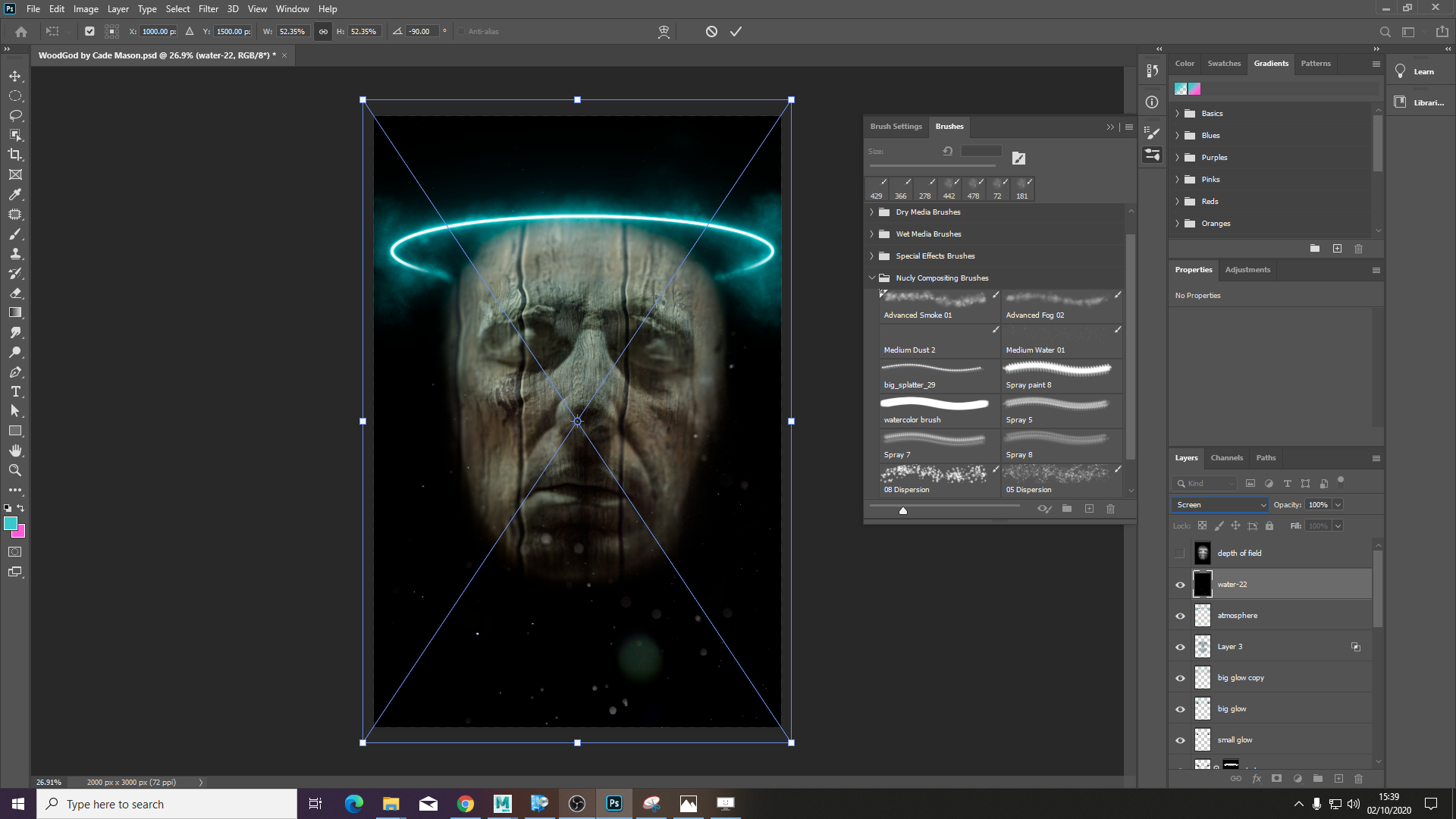
Task: Show the depth of field layer
Action: (x=1180, y=554)
